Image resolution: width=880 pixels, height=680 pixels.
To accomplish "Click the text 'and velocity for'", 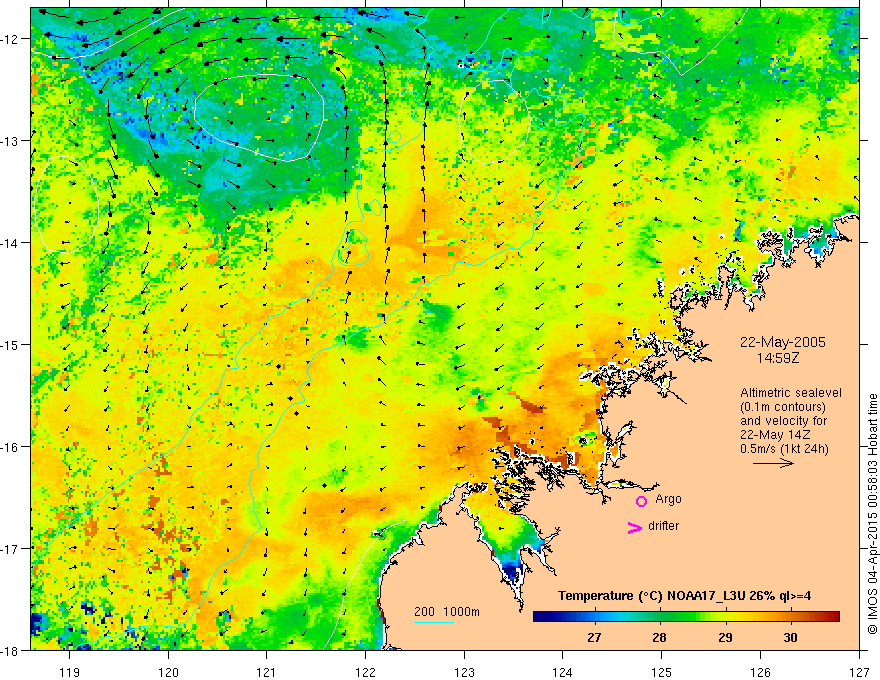I will tap(783, 421).
